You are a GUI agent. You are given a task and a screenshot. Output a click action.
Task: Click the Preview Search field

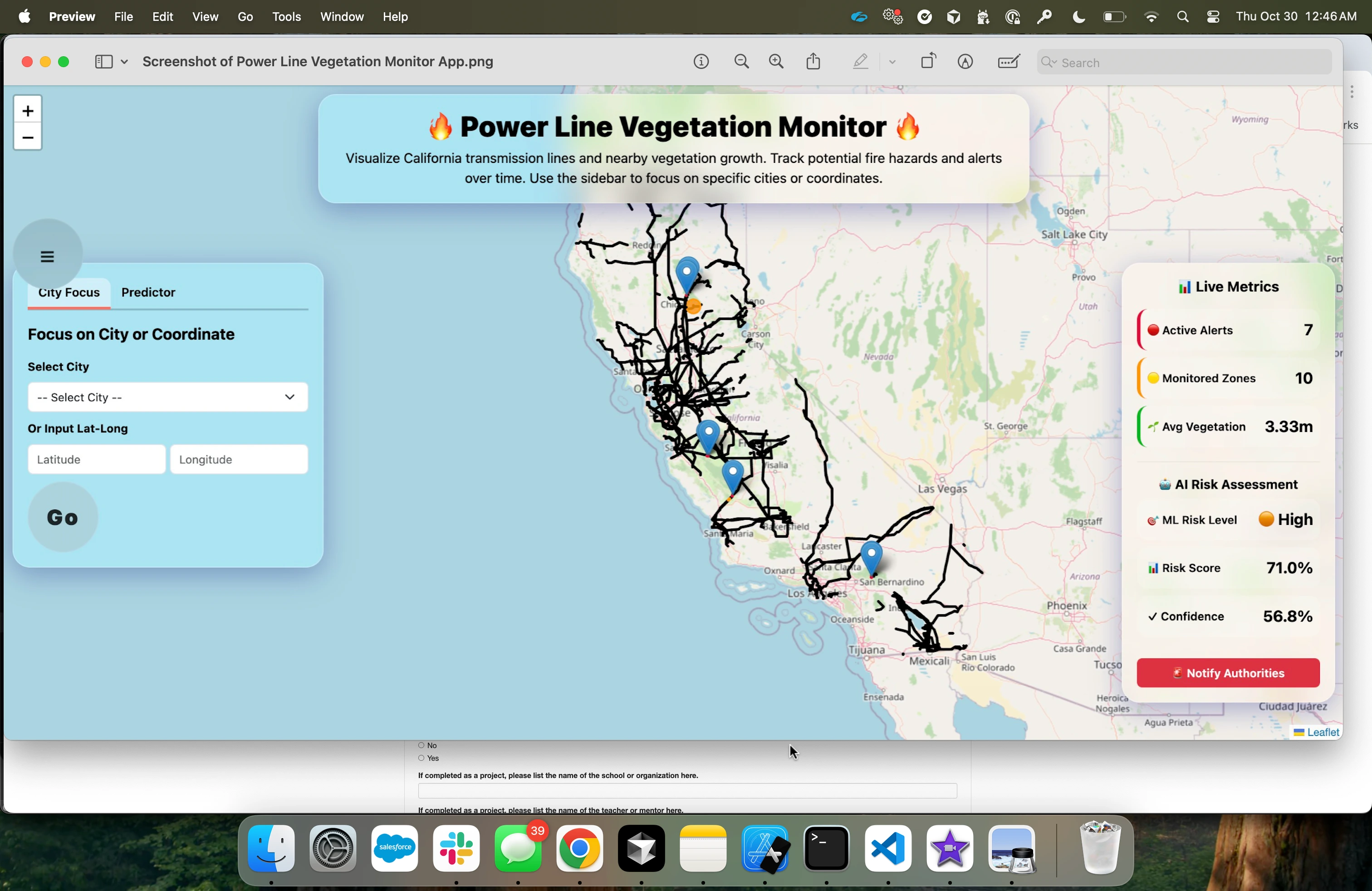(x=1184, y=62)
